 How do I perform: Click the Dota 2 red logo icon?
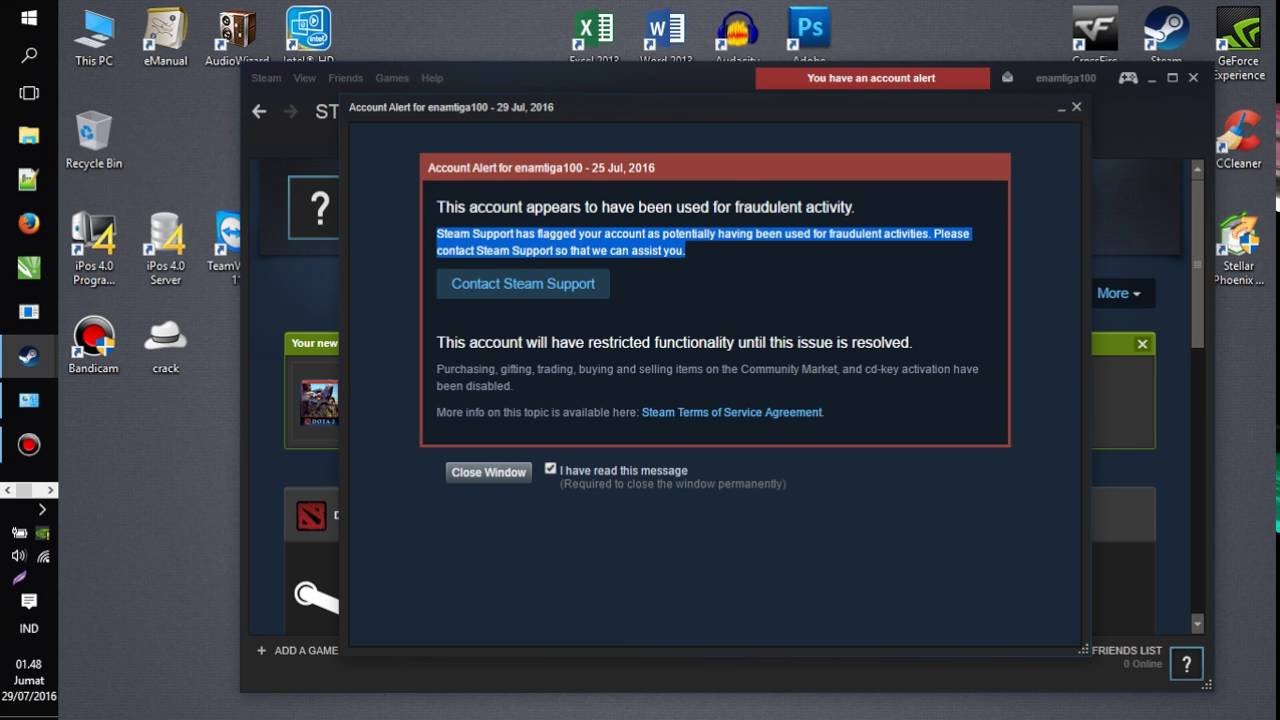click(311, 516)
